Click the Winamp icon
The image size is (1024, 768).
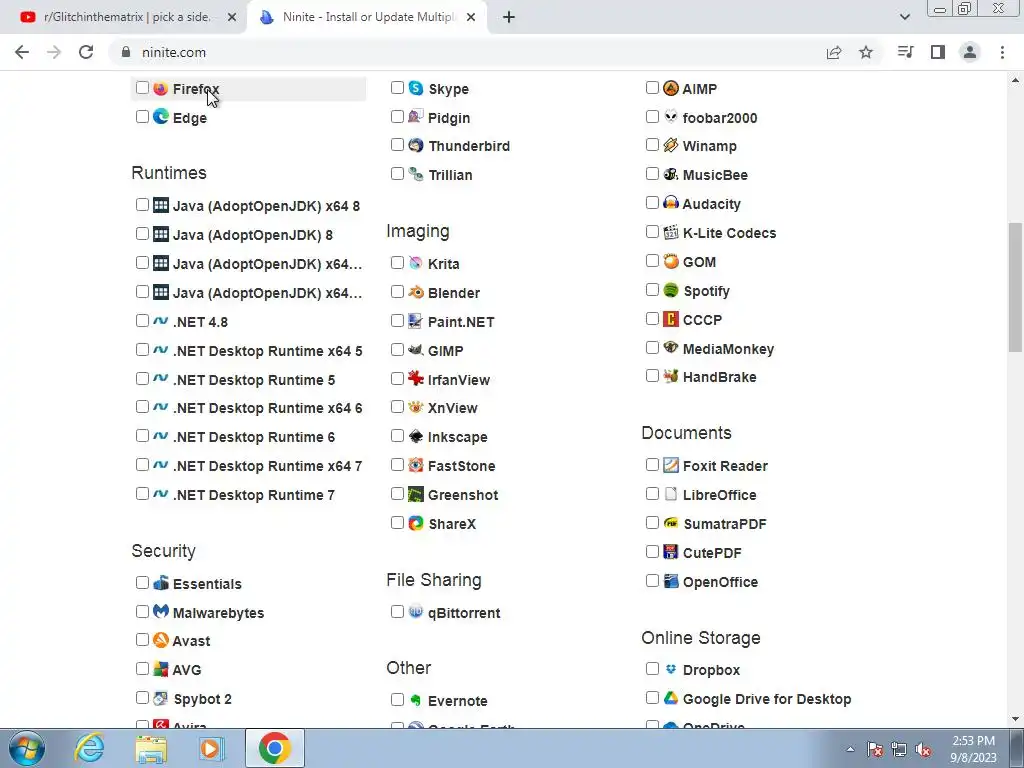(x=671, y=145)
